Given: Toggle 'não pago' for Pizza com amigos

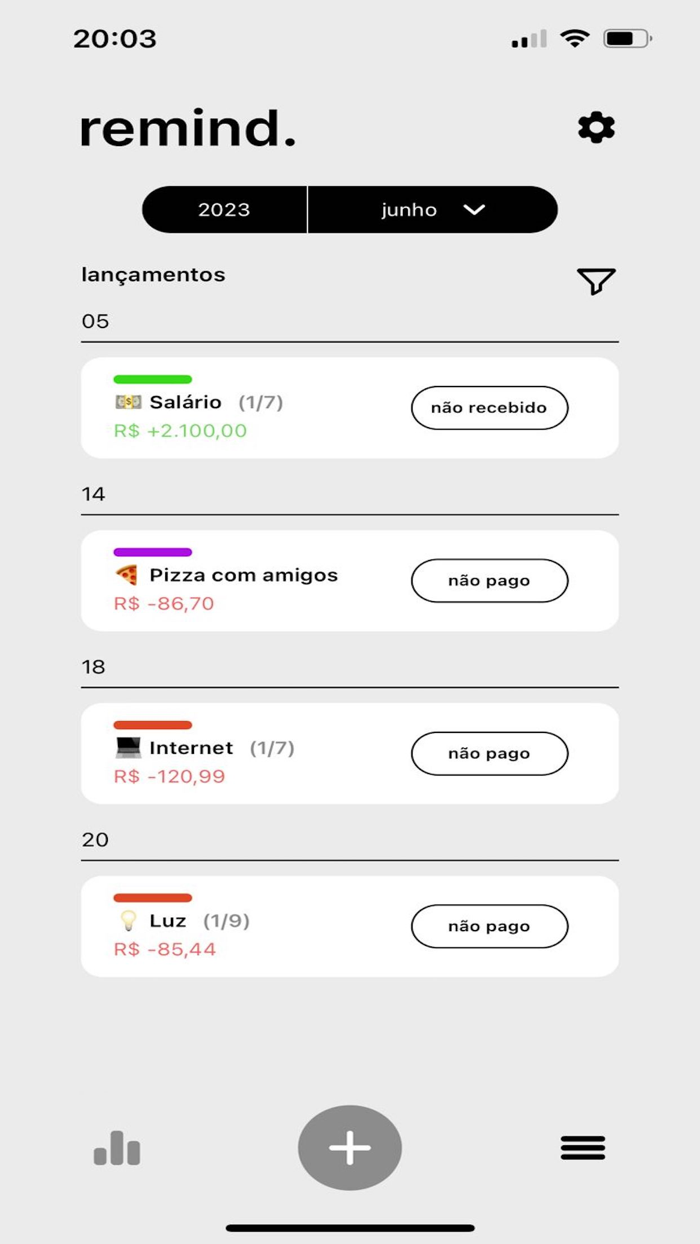Looking at the screenshot, I should 489,581.
